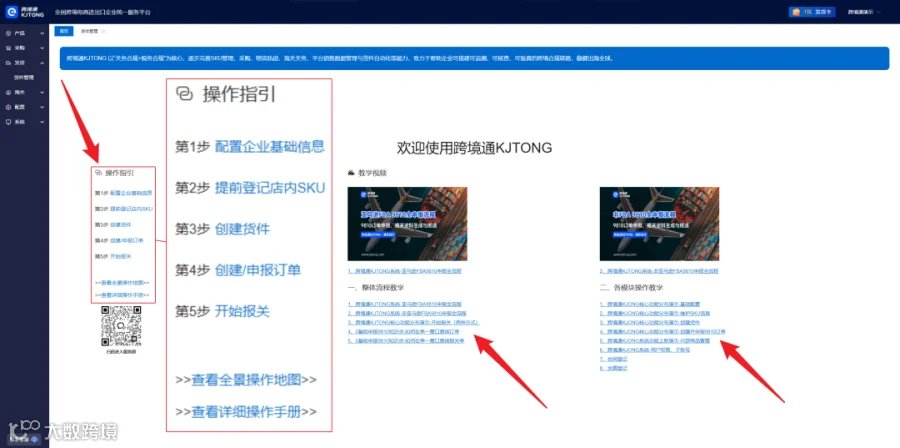Screen dimensions: 900x448
Task: Open the user account dropdown at top right
Action: [x=864, y=11]
